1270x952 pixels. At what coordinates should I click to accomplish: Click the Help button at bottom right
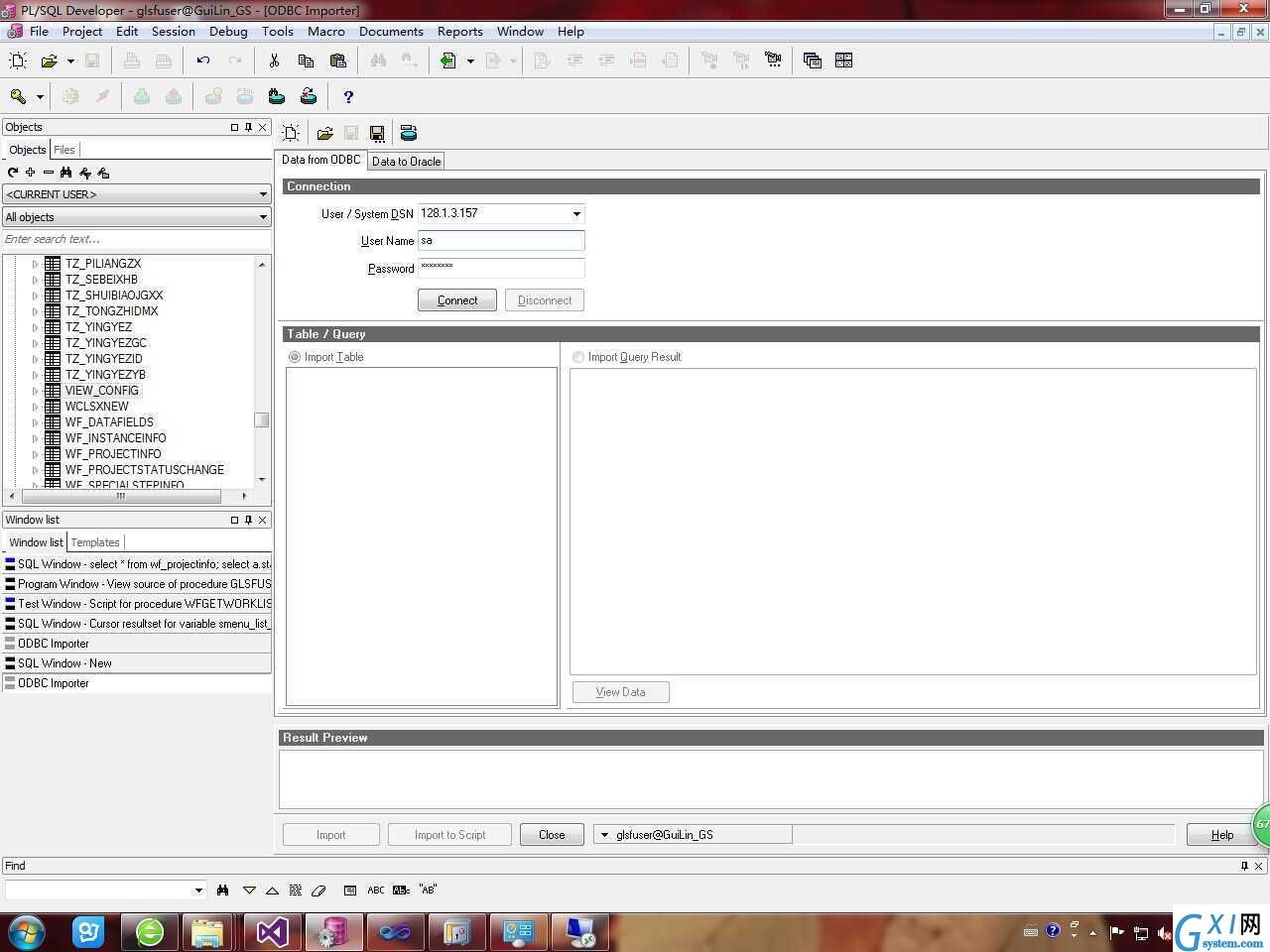(1222, 835)
